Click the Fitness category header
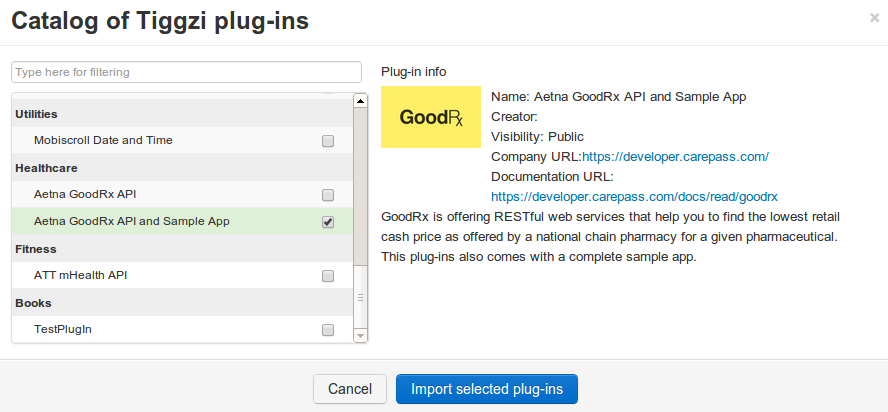 36,249
